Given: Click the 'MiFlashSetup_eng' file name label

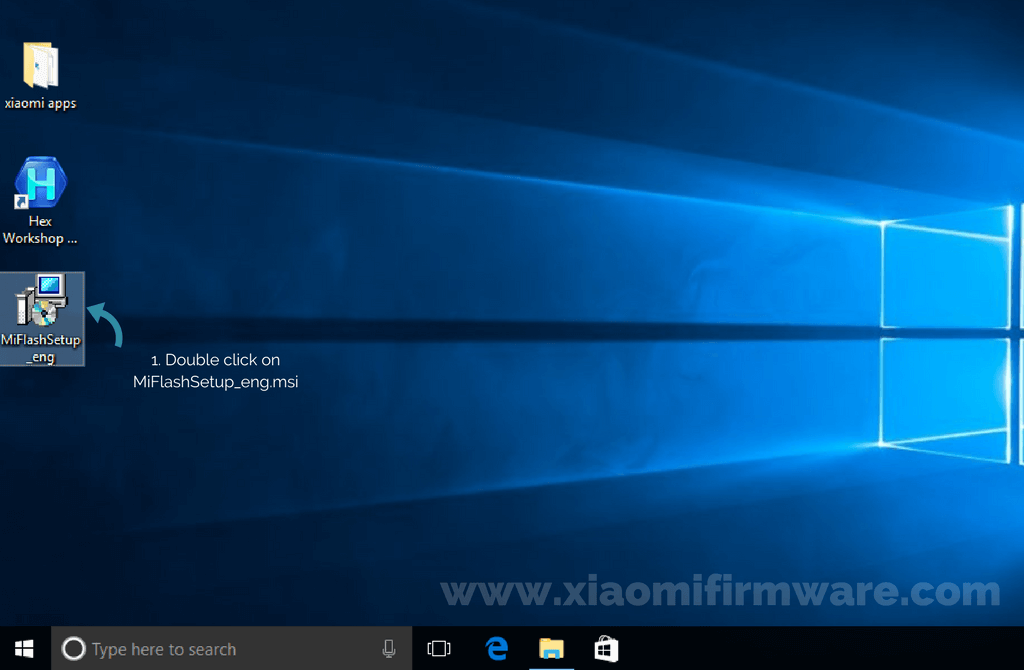Looking at the screenshot, I should (41, 348).
